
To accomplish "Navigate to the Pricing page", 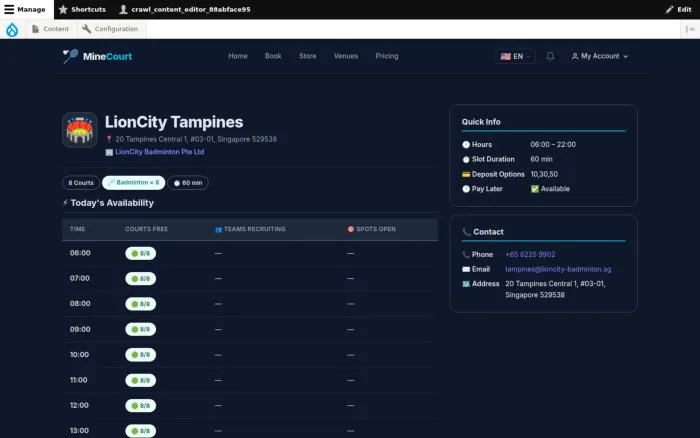I will click(x=387, y=56).
